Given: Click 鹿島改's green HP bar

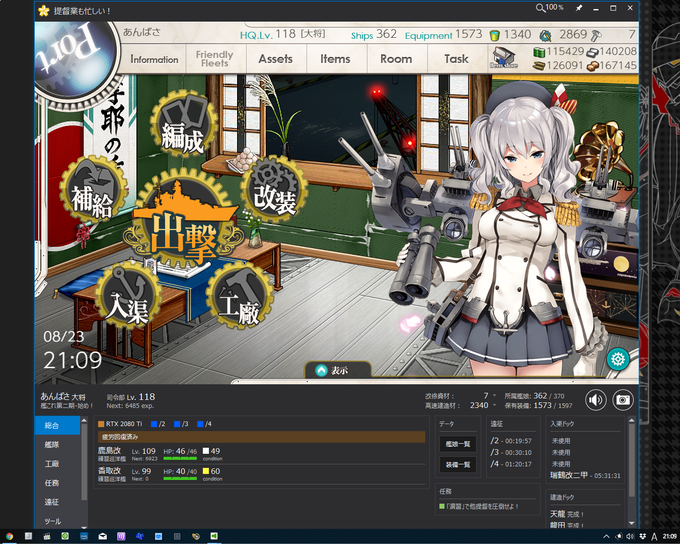Looking at the screenshot, I should [180, 458].
